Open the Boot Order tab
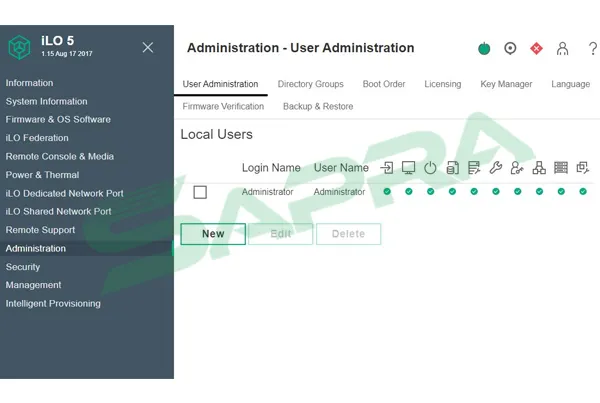Screen dimensions: 600x403 click(x=384, y=84)
